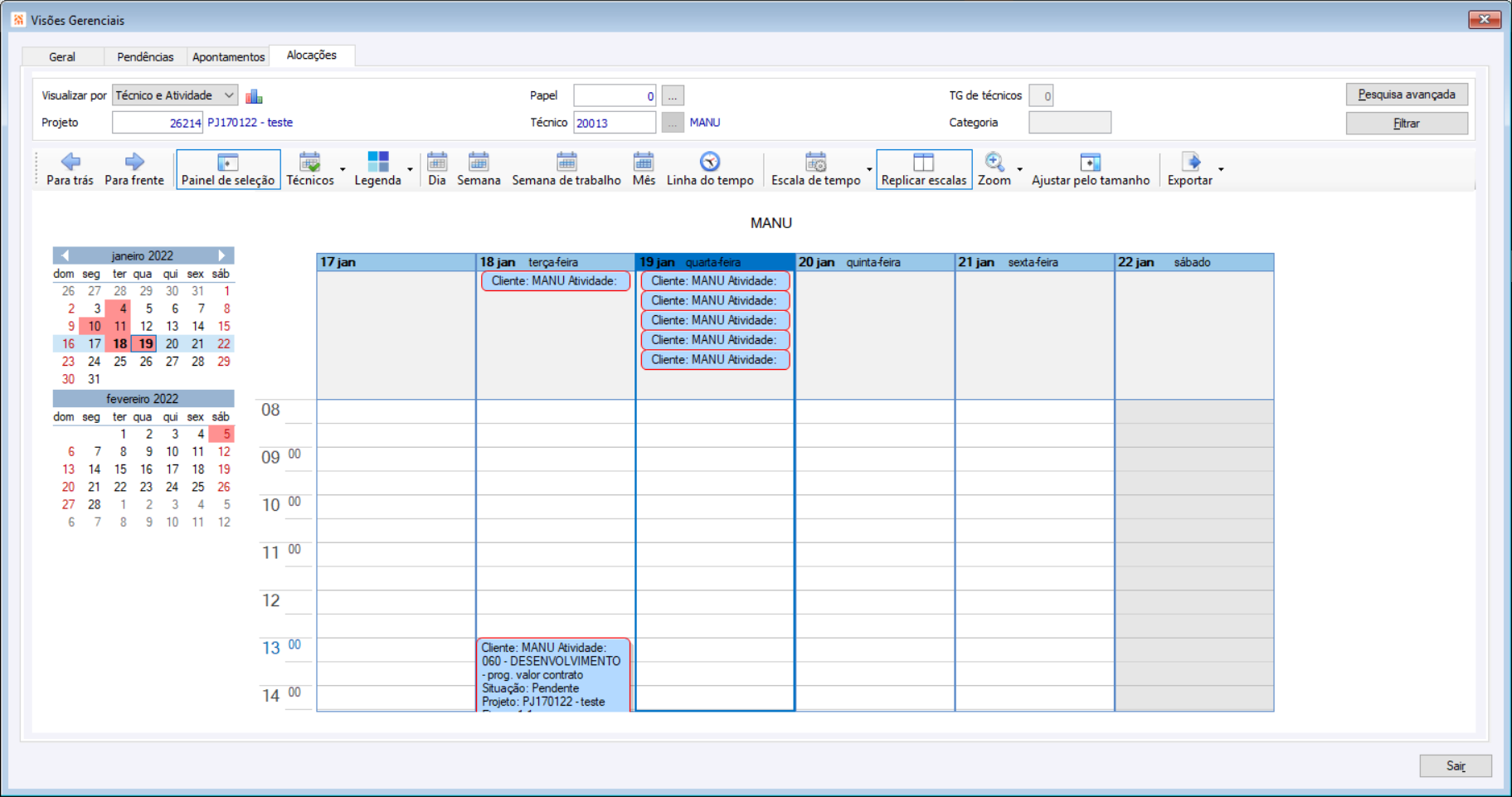
Task: Toggle the Painel de seleção panel
Action: click(x=228, y=169)
